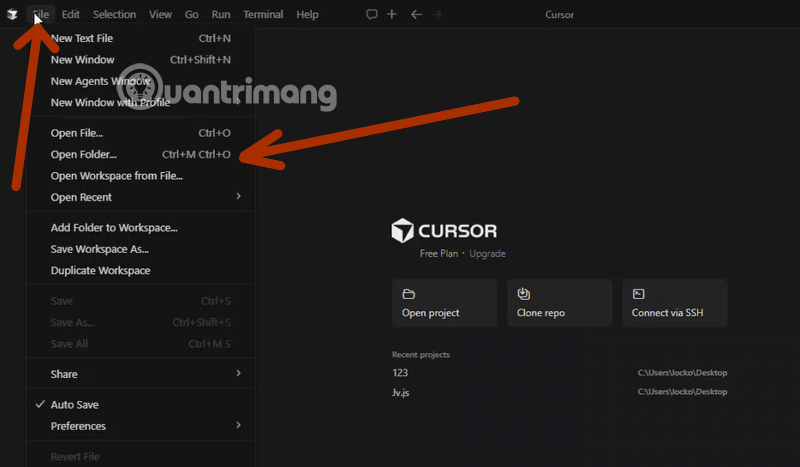Viewport: 800px width, 467px height.
Task: Open recent project 123
Action: 559,373
